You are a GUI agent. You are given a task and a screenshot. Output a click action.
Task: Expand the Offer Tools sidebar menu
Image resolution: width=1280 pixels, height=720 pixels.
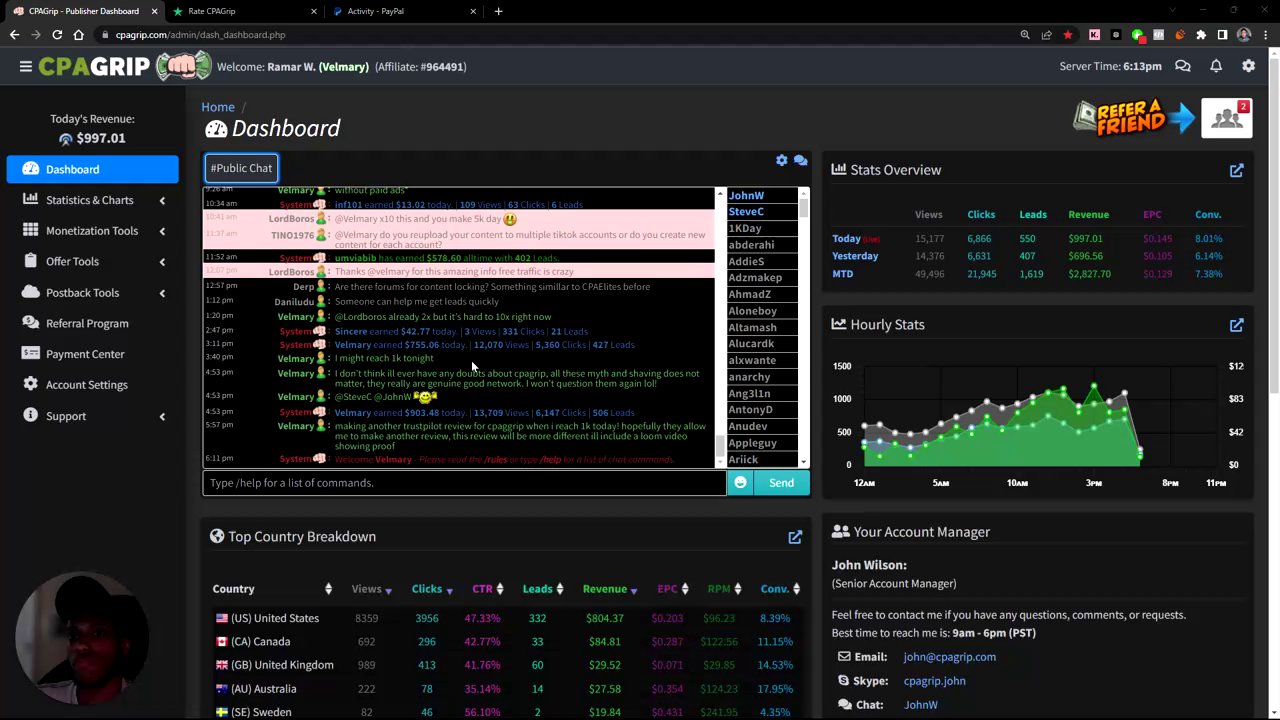click(x=92, y=262)
